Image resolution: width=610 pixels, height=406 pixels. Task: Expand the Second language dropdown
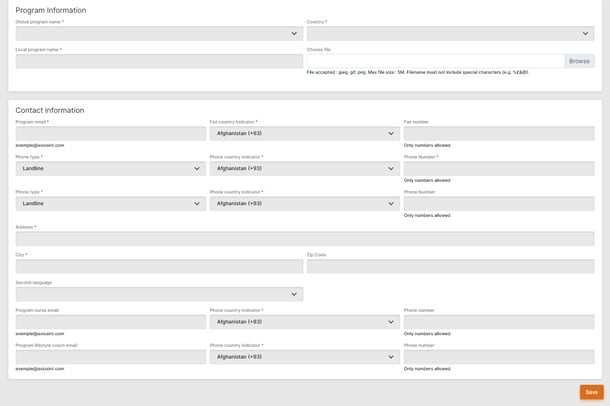click(159, 294)
